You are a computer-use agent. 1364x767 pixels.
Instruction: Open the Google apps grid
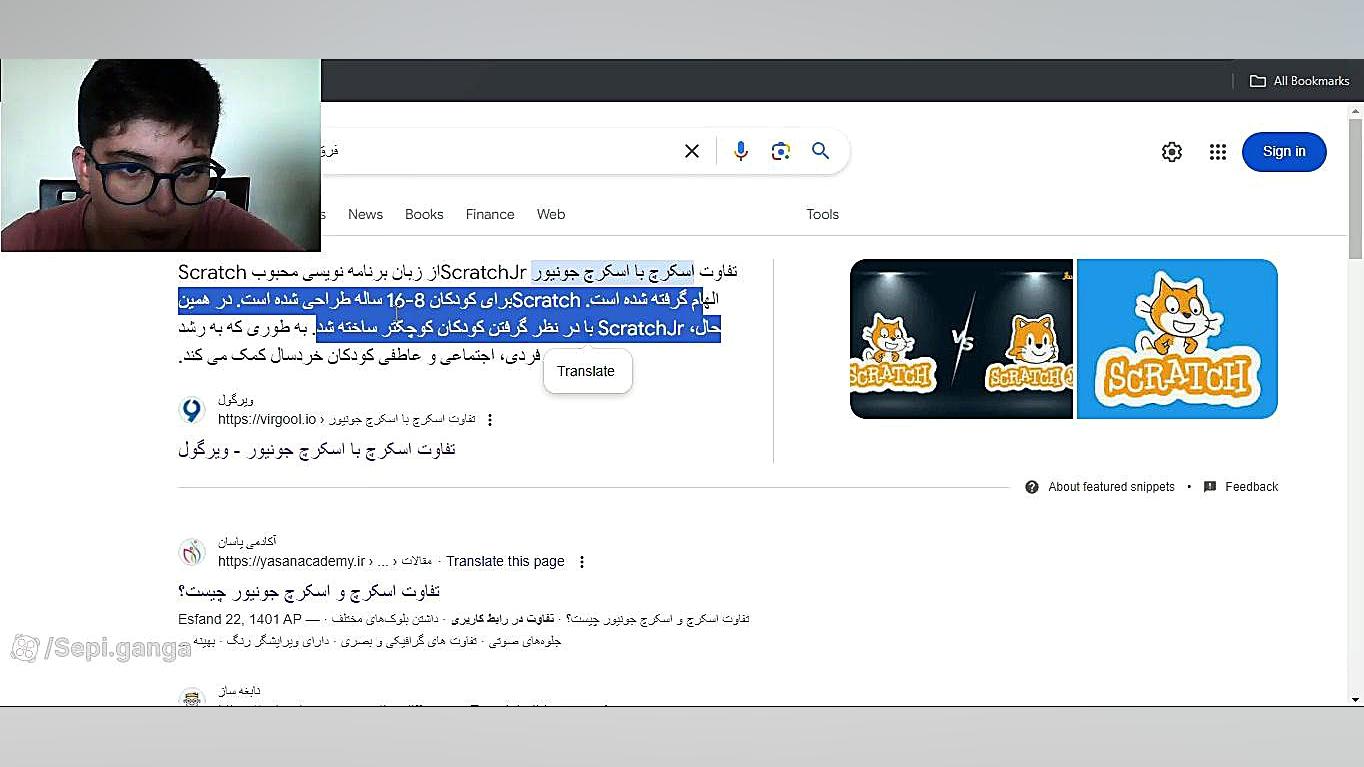click(1218, 152)
